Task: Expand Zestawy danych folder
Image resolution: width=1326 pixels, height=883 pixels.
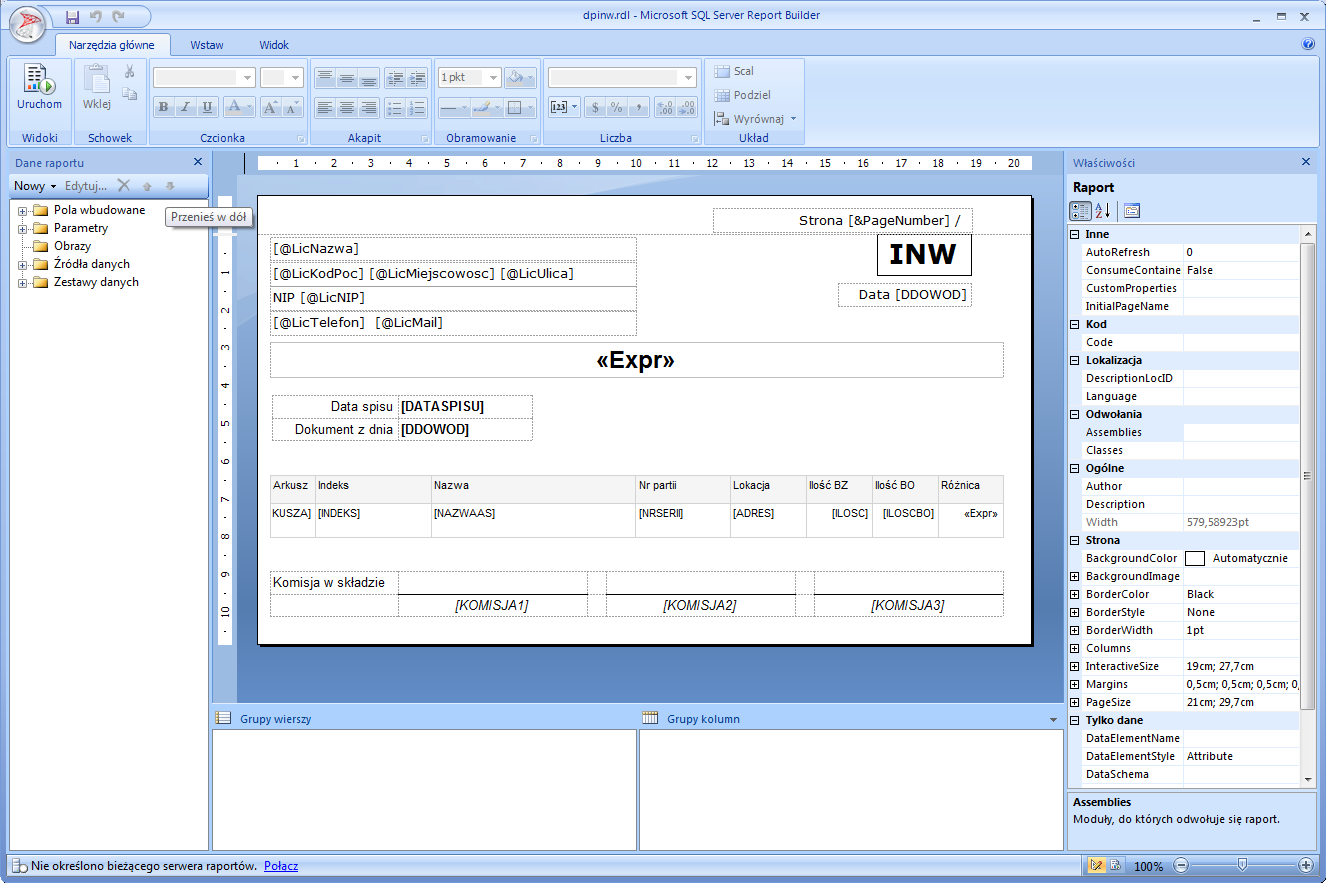Action: [22, 283]
